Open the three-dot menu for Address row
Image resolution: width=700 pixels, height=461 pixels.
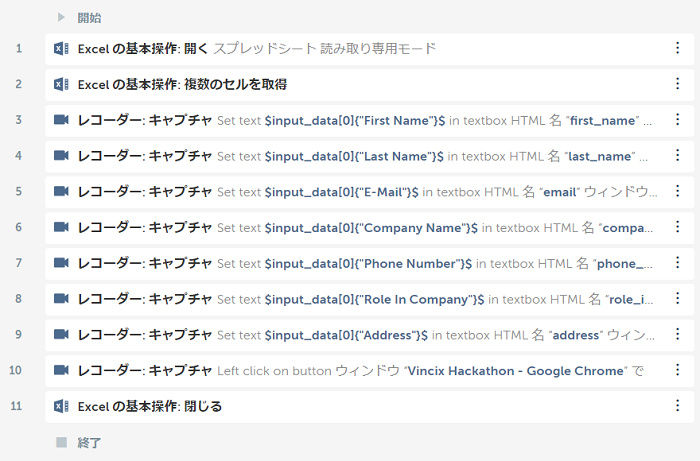pyautogui.click(x=678, y=333)
